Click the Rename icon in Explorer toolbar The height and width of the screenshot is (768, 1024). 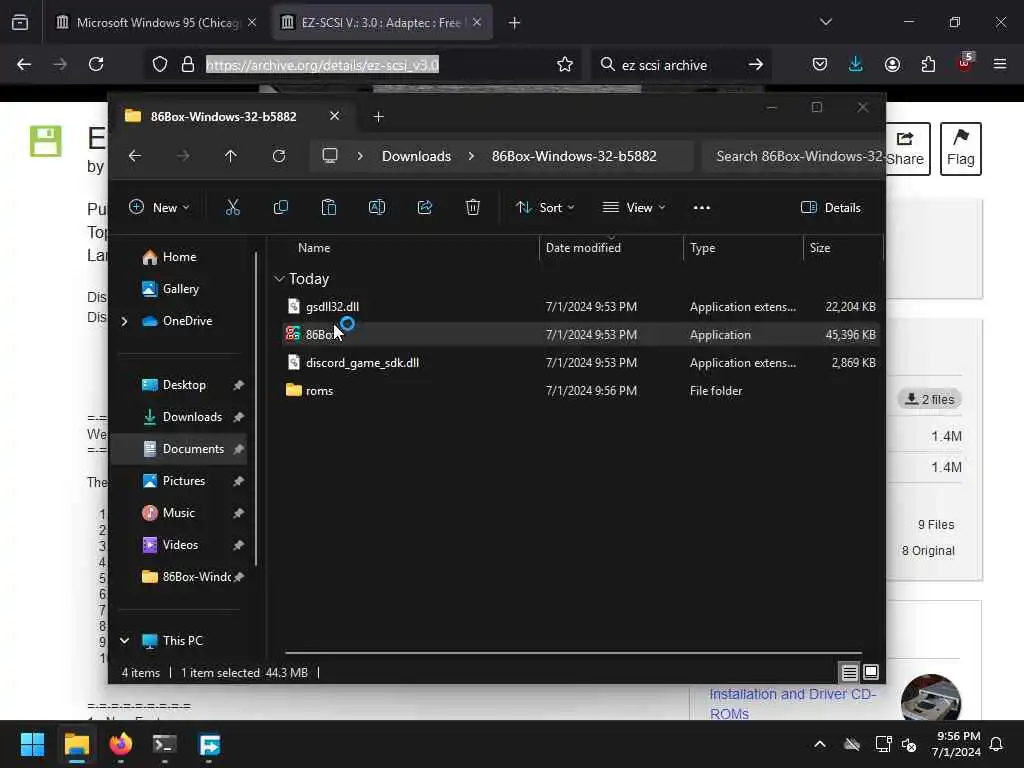[x=377, y=208]
